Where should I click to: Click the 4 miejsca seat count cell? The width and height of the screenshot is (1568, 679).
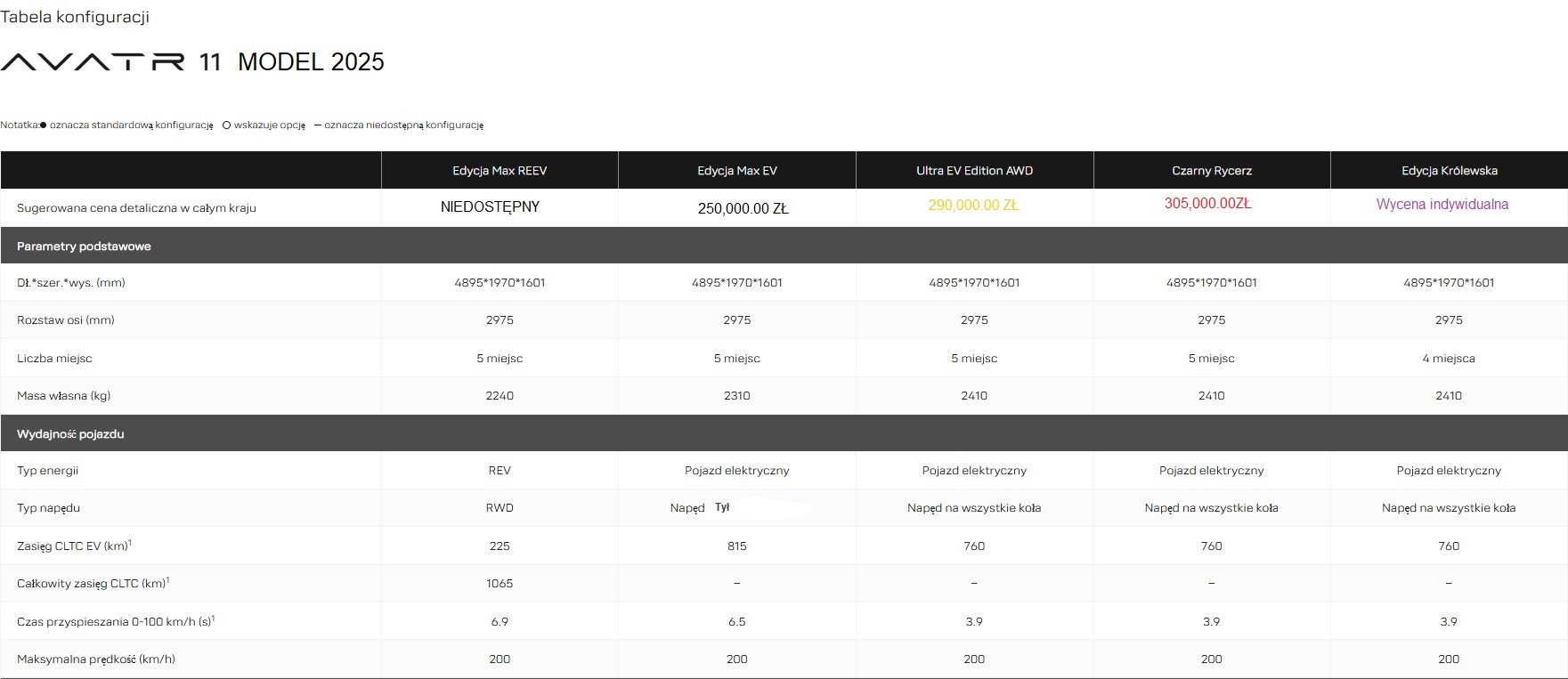click(1449, 359)
